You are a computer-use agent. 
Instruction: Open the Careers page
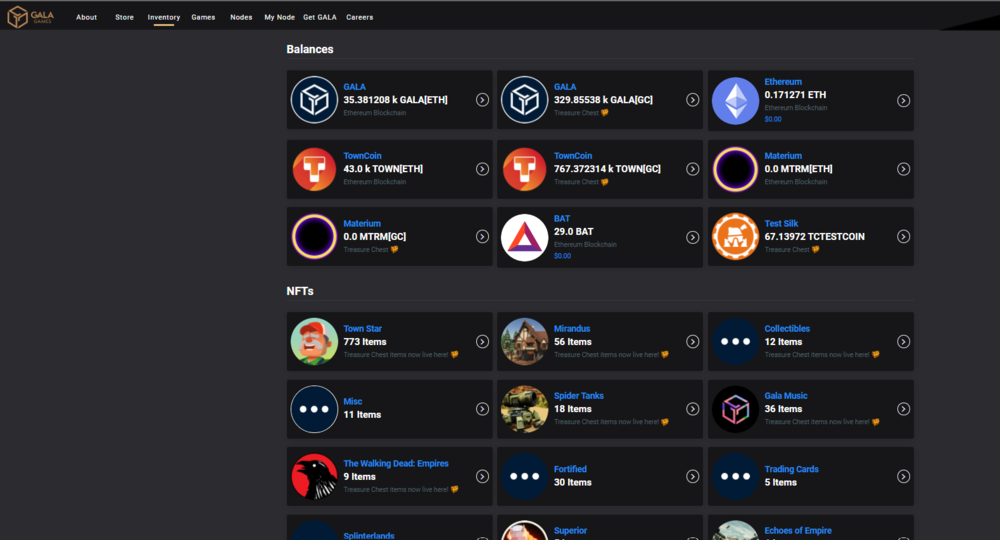click(x=360, y=17)
